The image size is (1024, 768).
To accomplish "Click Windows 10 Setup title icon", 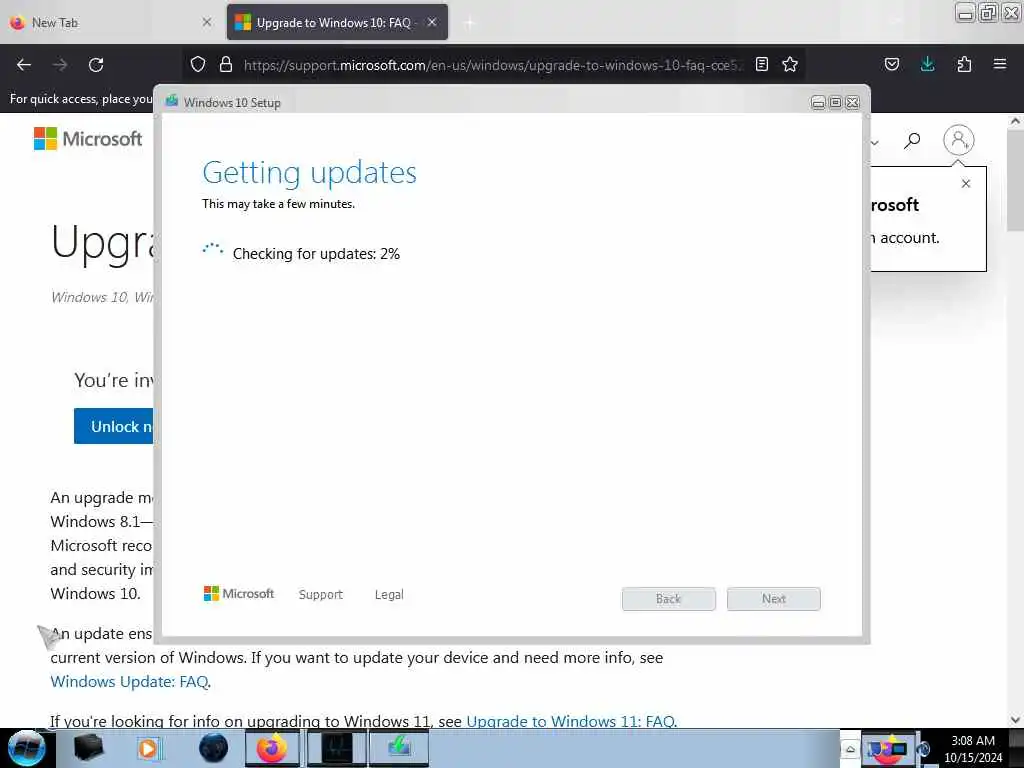I will (x=172, y=101).
